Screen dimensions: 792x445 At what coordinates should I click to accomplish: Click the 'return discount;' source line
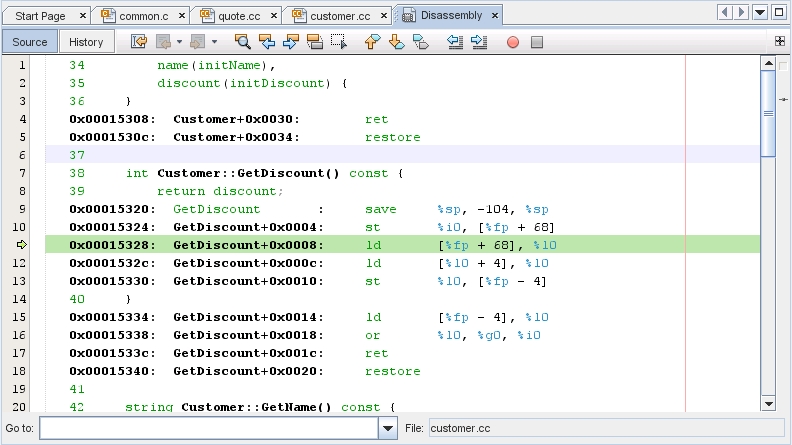click(x=220, y=191)
